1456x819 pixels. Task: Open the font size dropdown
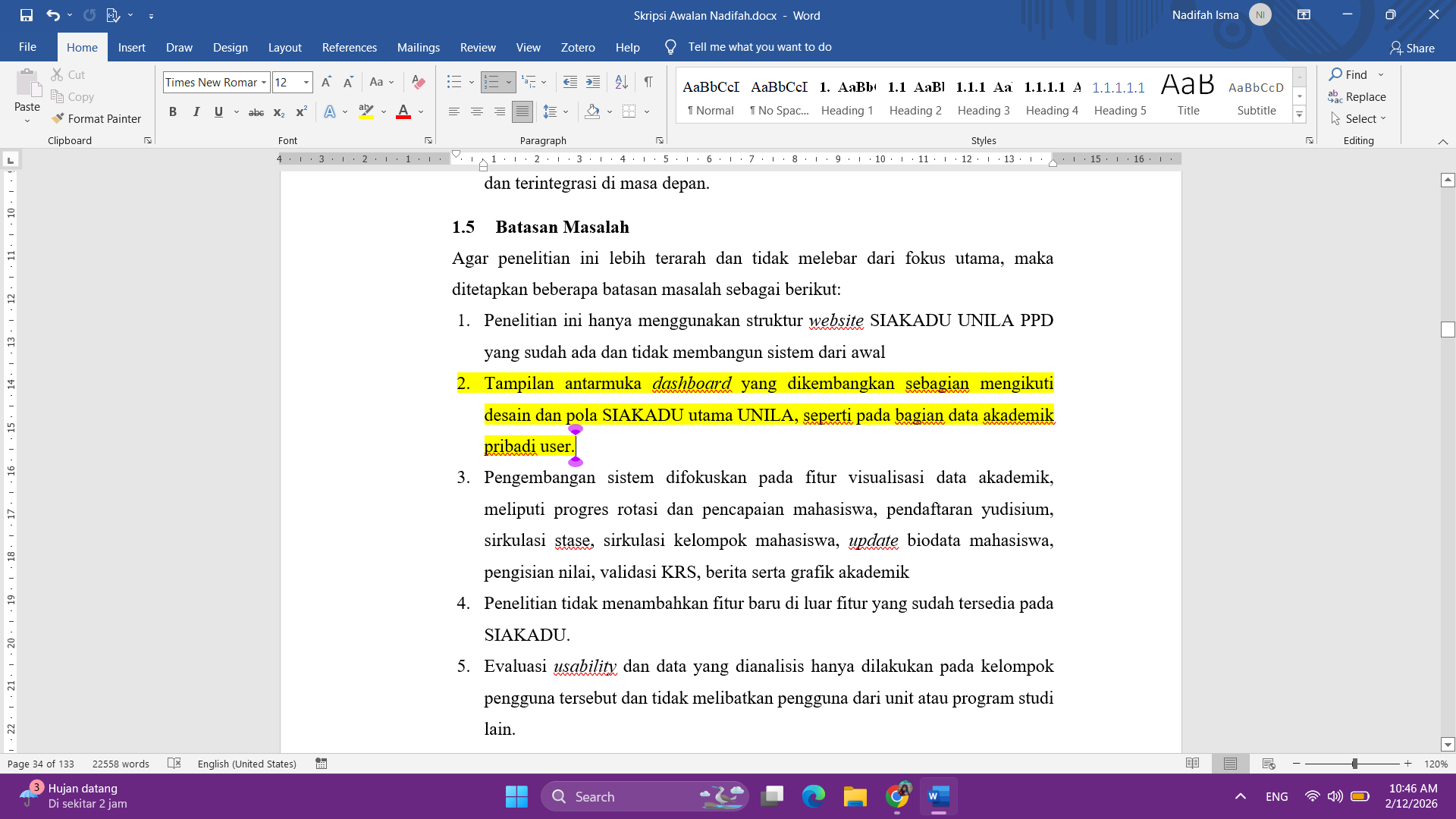click(x=306, y=82)
